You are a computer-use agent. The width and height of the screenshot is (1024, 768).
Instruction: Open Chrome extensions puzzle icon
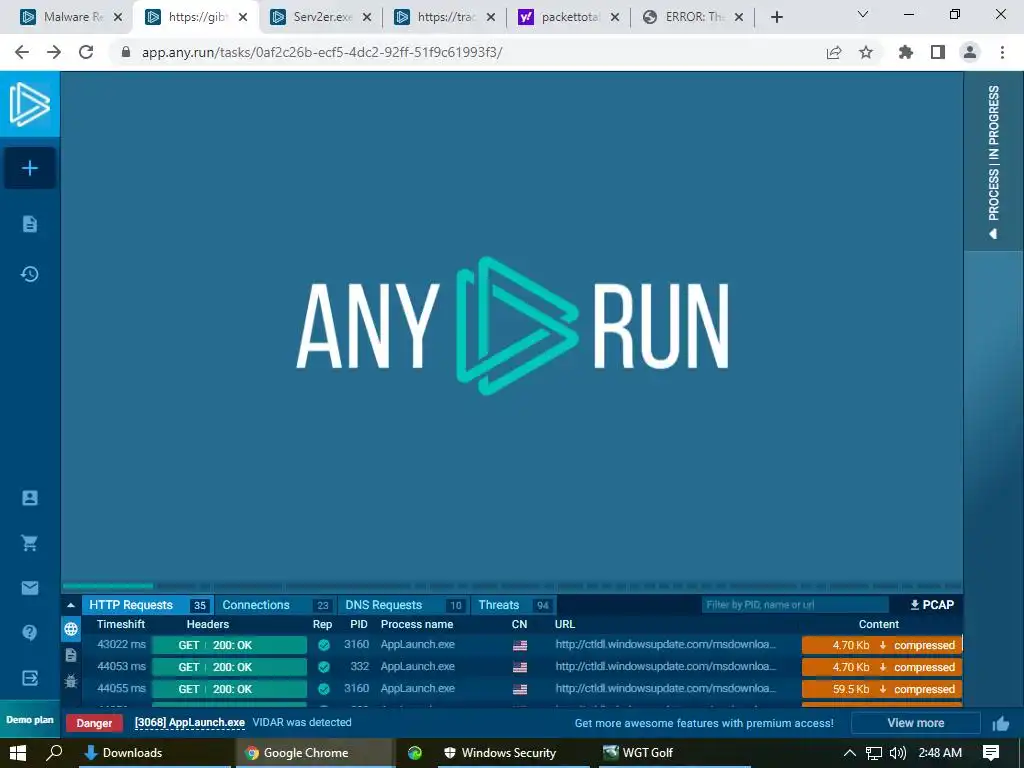pos(906,52)
